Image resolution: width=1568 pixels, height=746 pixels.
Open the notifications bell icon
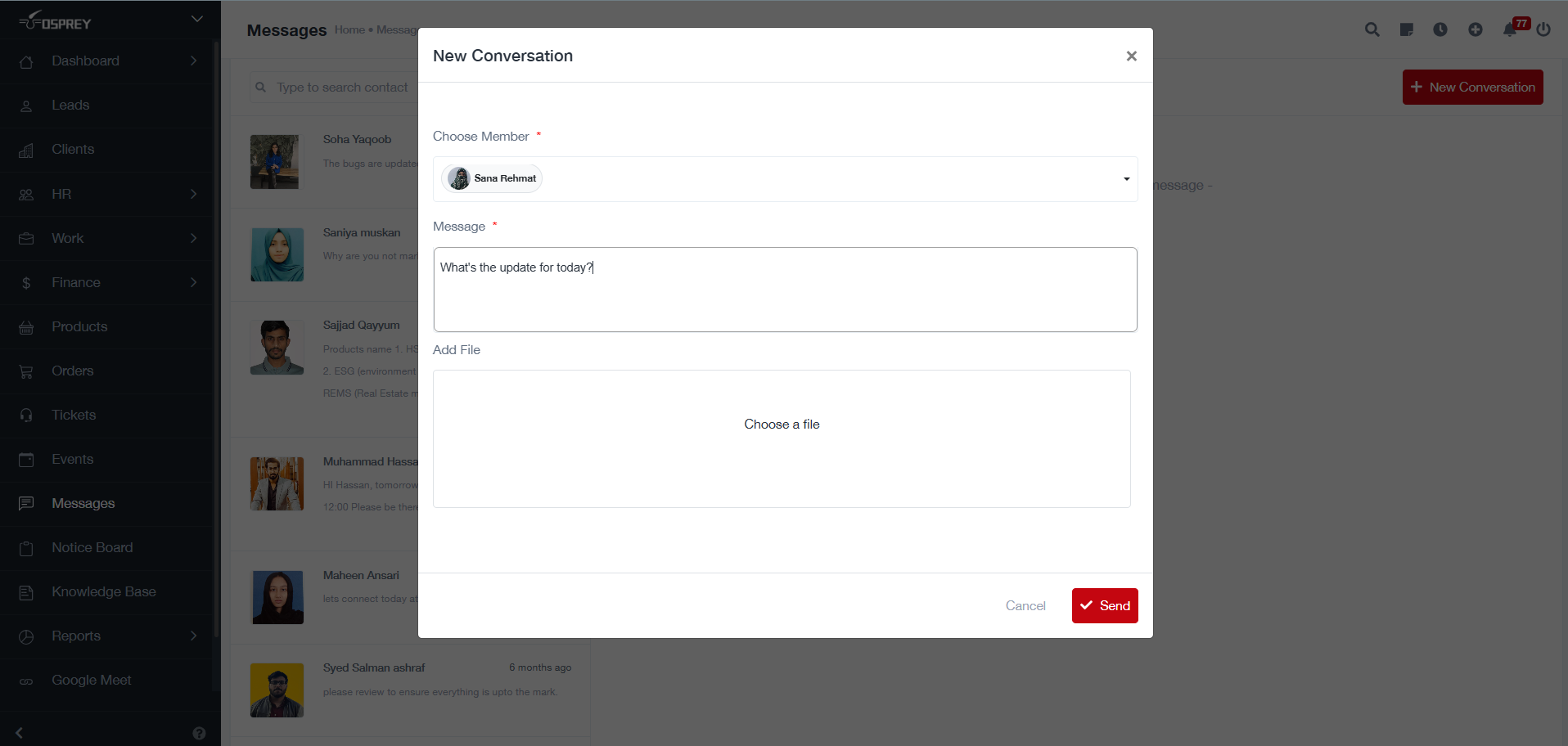click(1510, 29)
